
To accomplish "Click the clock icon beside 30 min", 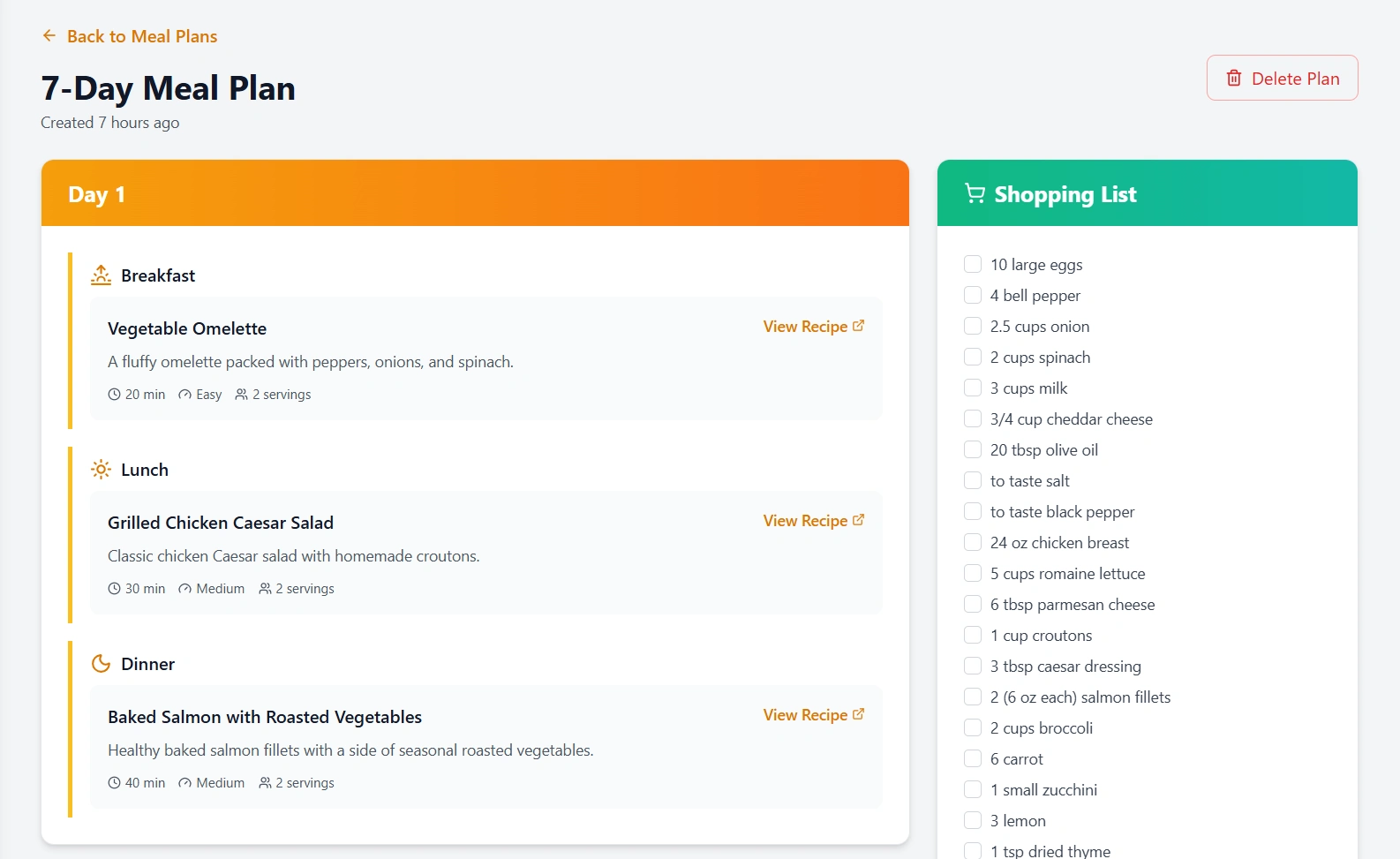I will [x=115, y=589].
